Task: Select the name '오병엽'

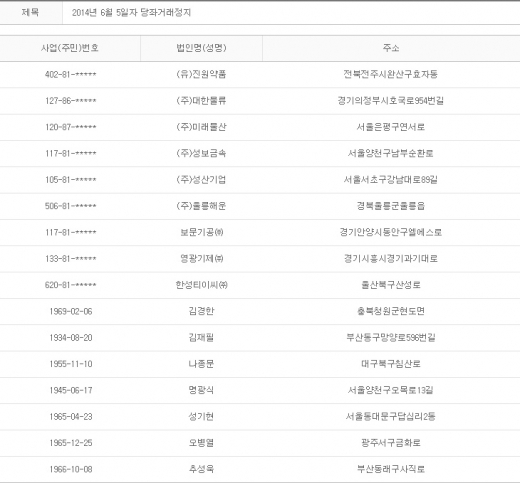Action: 201,443
